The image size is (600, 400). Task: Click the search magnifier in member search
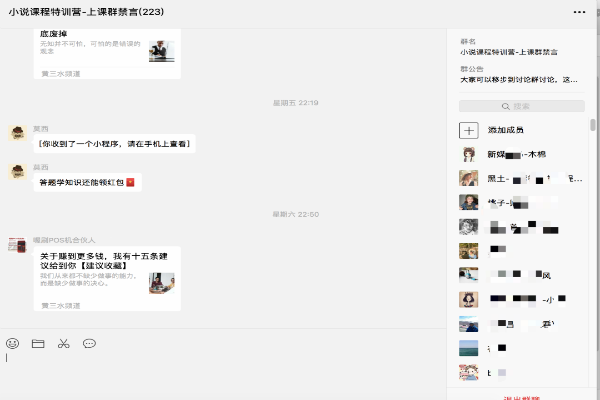tap(506, 106)
